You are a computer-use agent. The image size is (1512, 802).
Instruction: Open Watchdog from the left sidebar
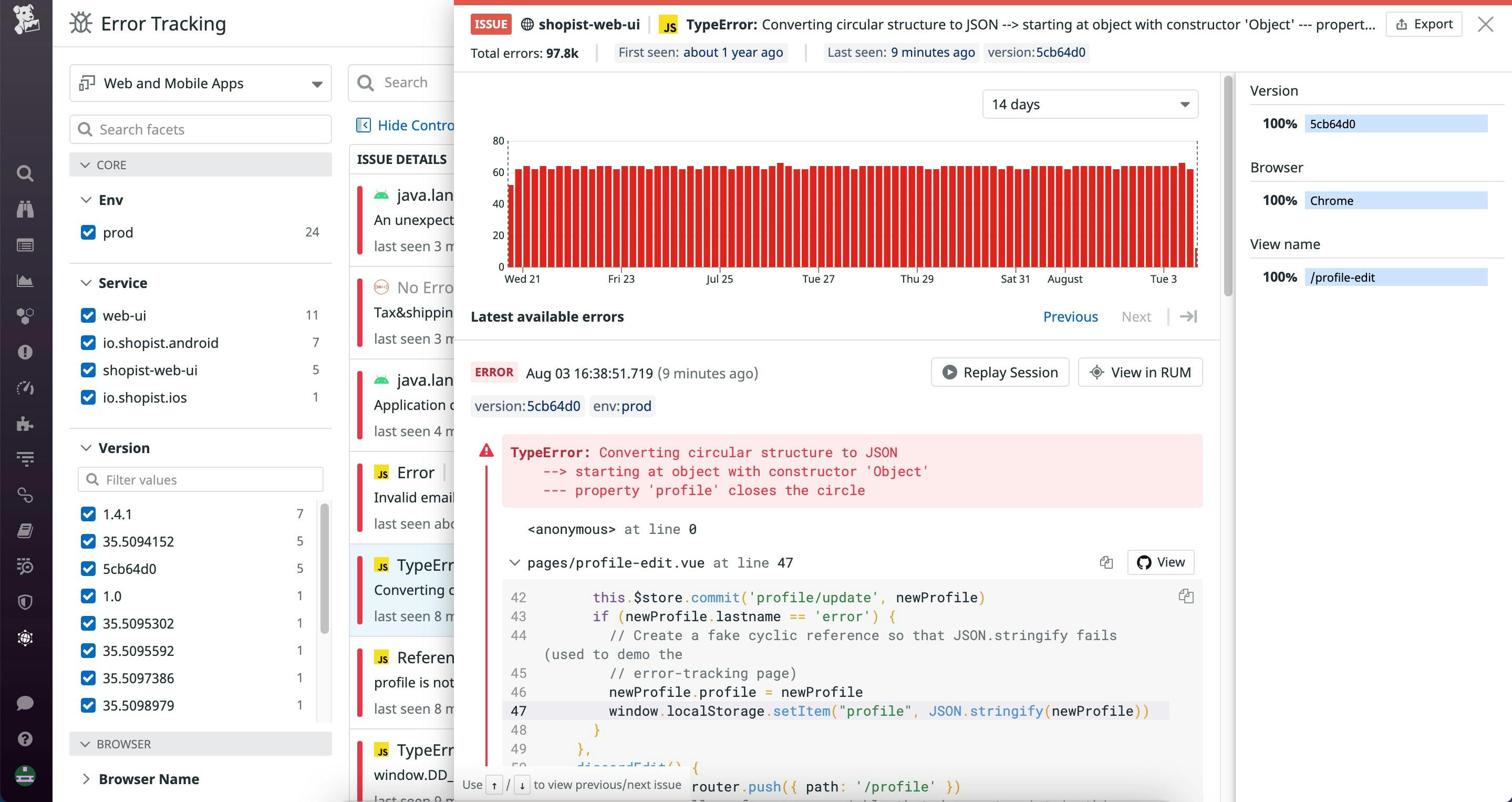point(24,210)
